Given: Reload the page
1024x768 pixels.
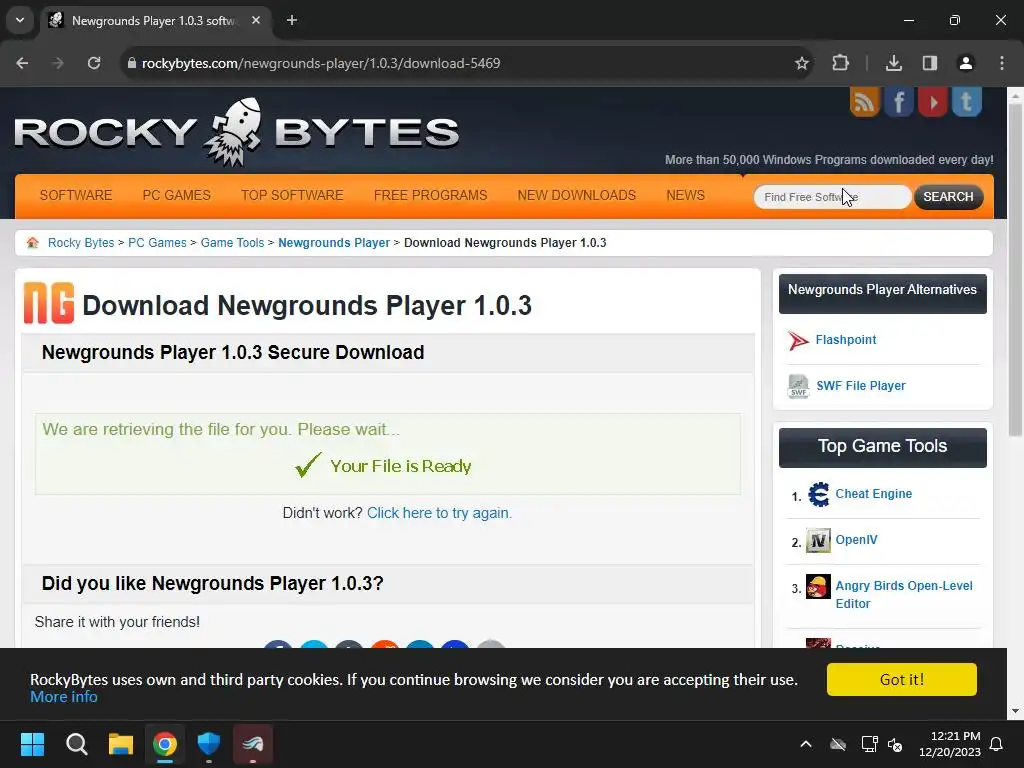Looking at the screenshot, I should click(94, 63).
